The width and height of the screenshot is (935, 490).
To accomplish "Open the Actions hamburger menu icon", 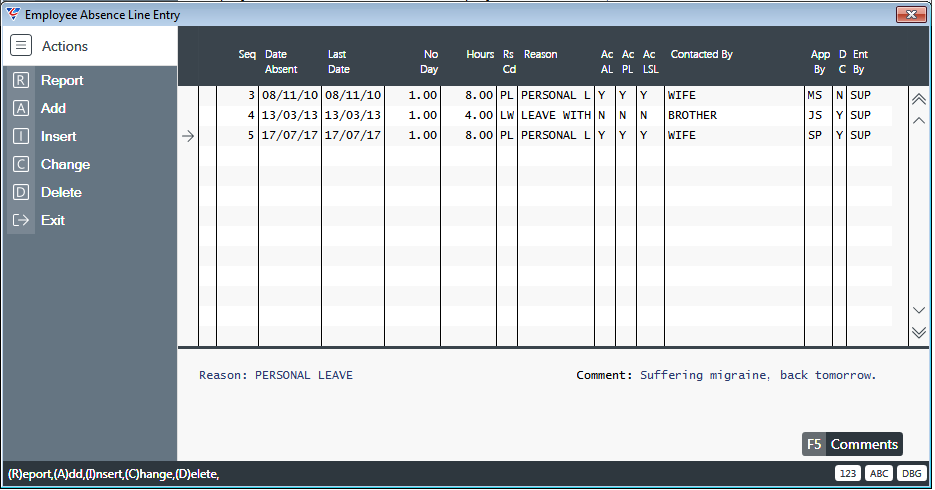I will coord(21,45).
